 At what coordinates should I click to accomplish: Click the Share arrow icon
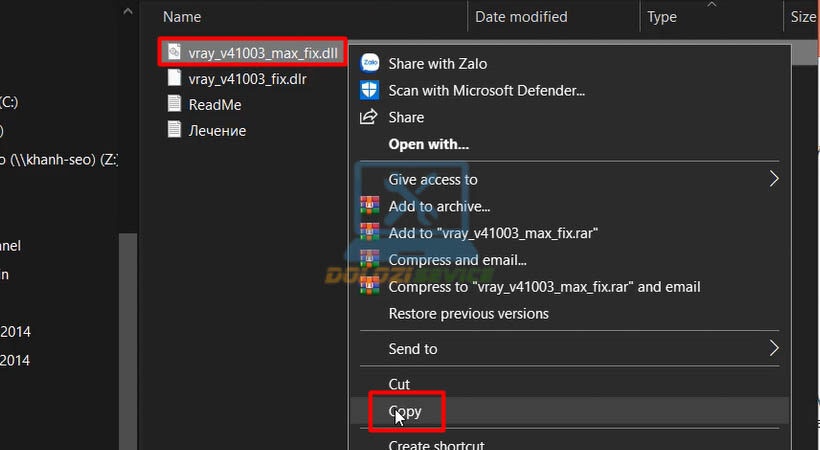(369, 117)
